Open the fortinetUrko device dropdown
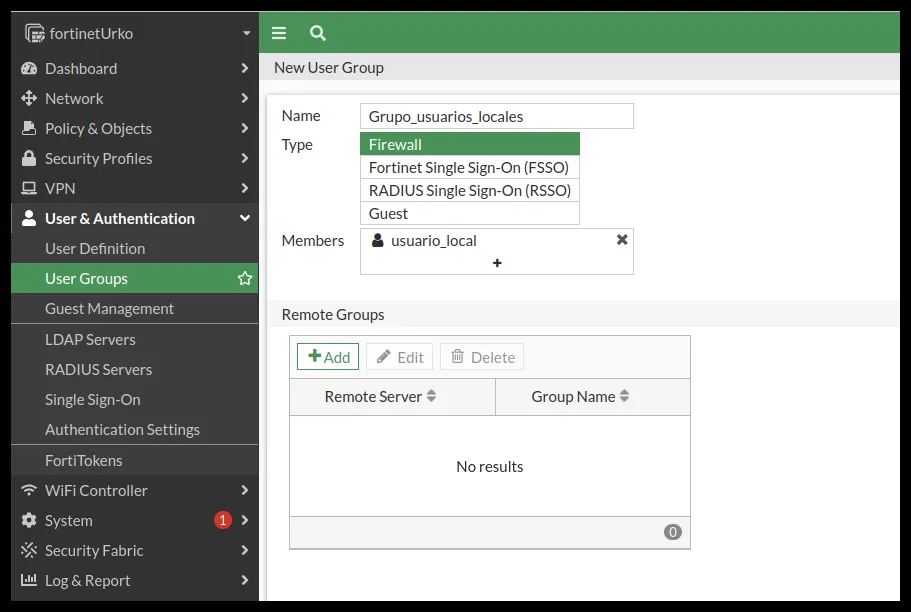Viewport: 911px width, 612px height. pos(246,34)
